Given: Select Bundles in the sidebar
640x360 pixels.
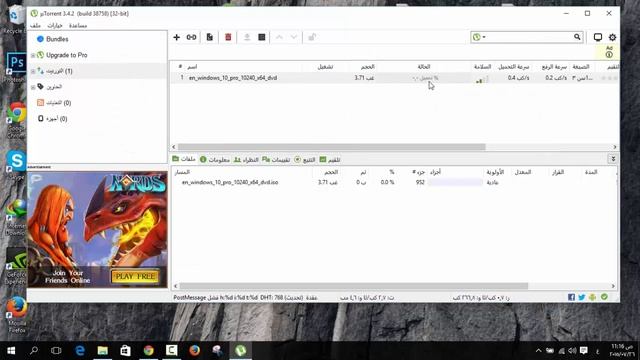Looking at the screenshot, I should coord(57,39).
